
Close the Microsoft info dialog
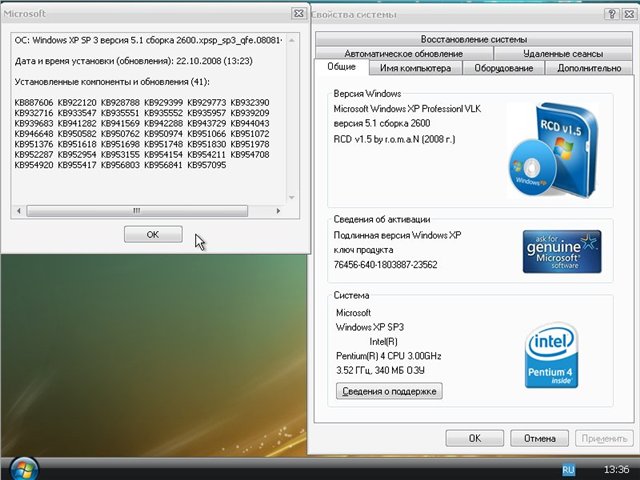(x=299, y=13)
